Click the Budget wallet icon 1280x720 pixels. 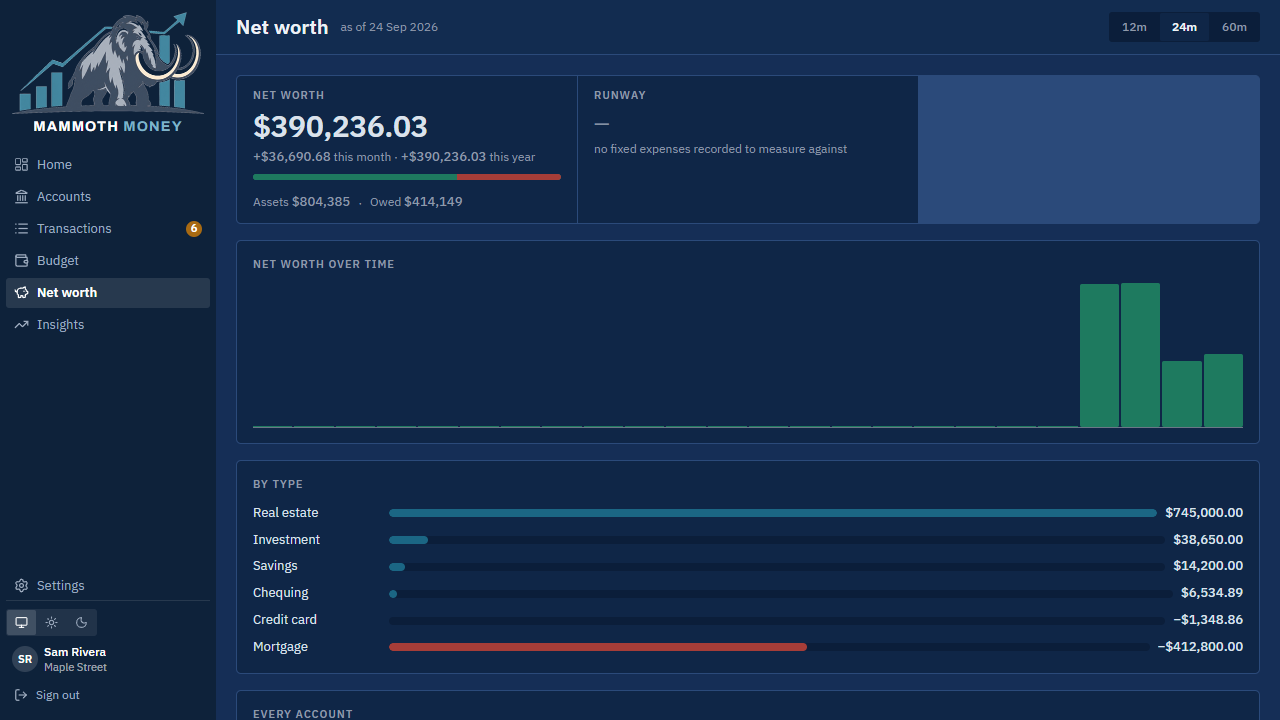click(22, 261)
